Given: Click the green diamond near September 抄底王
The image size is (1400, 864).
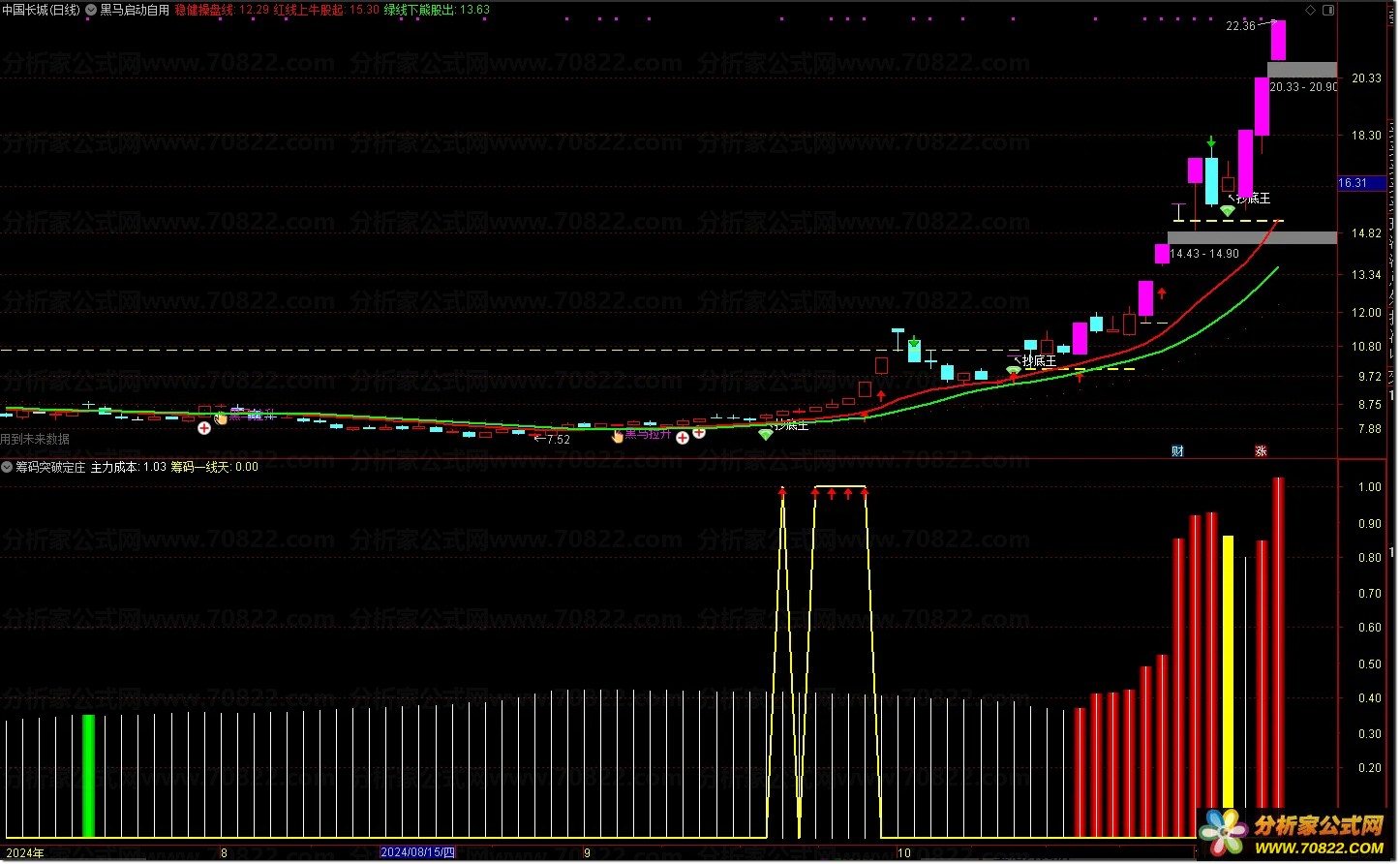Looking at the screenshot, I should [766, 435].
